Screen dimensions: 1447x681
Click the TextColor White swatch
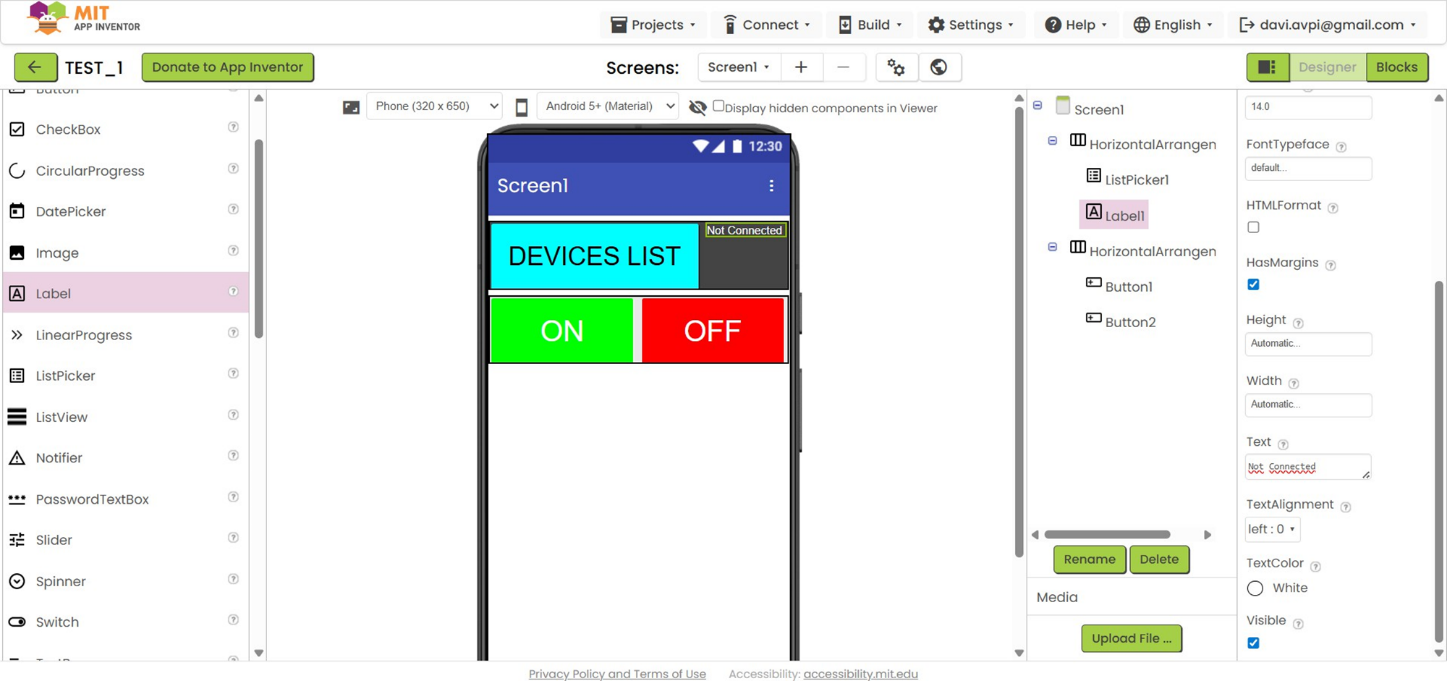coord(1255,588)
